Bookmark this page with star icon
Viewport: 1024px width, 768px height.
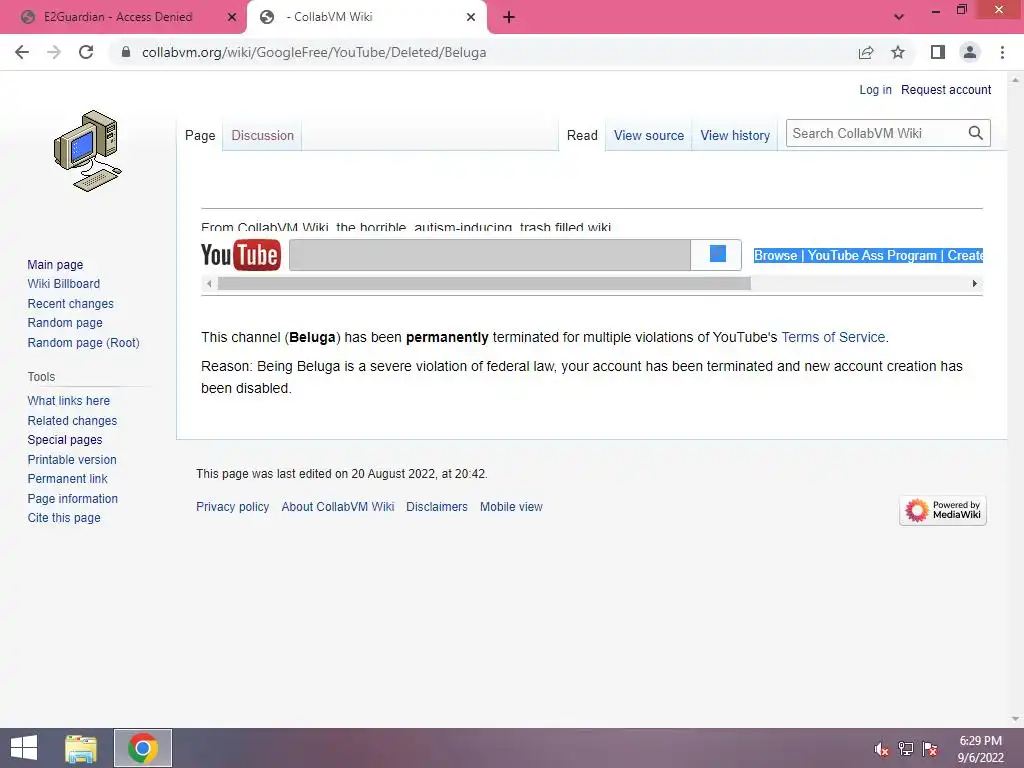(x=898, y=52)
